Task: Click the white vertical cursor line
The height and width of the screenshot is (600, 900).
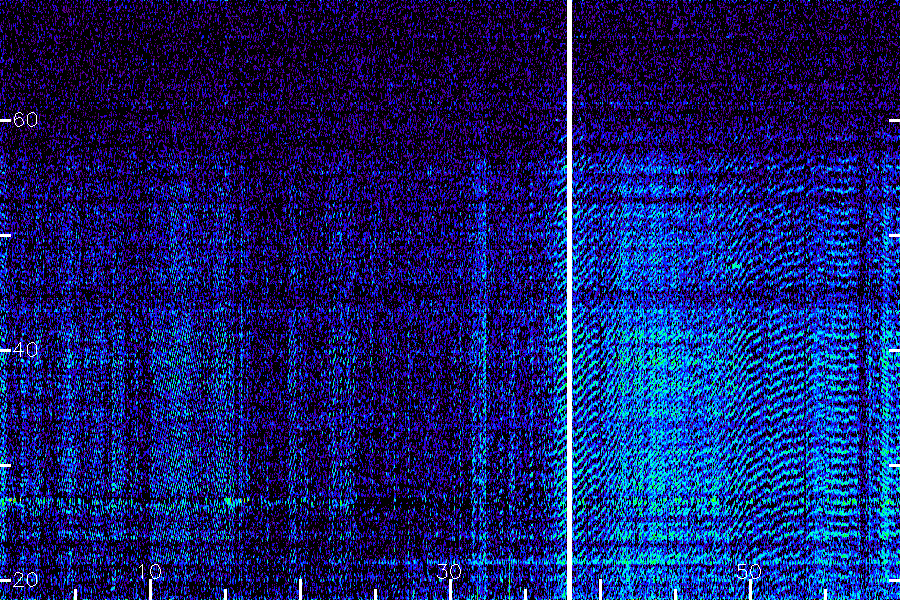Action: pos(569,300)
